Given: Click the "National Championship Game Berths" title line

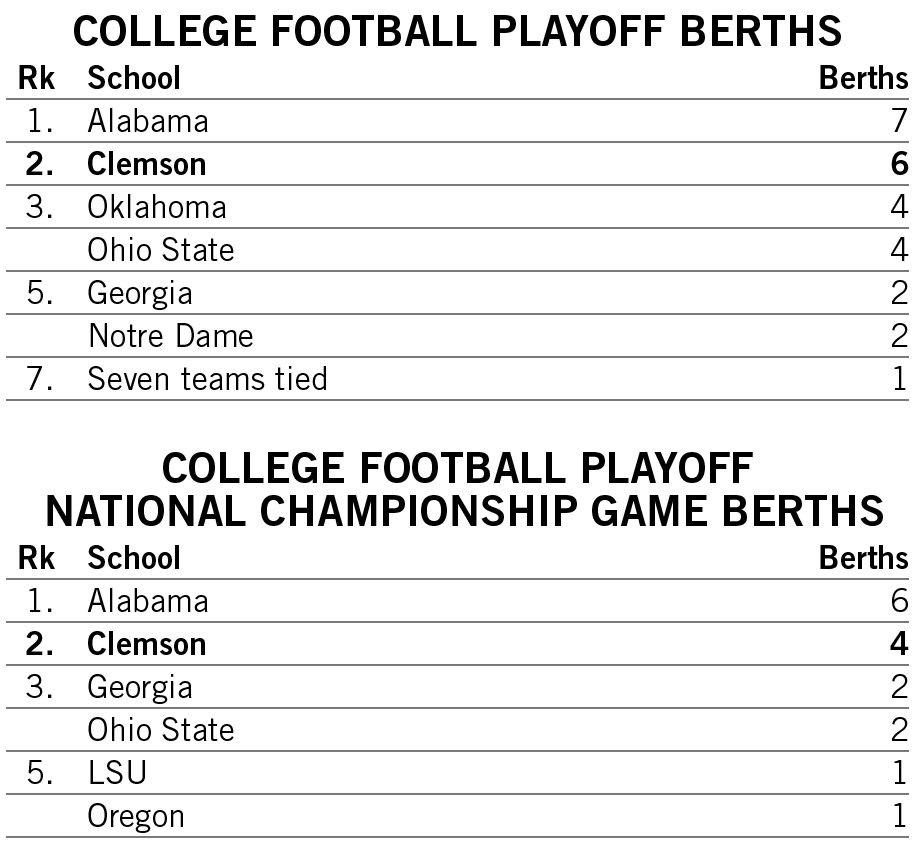Looking at the screenshot, I should click(465, 512).
